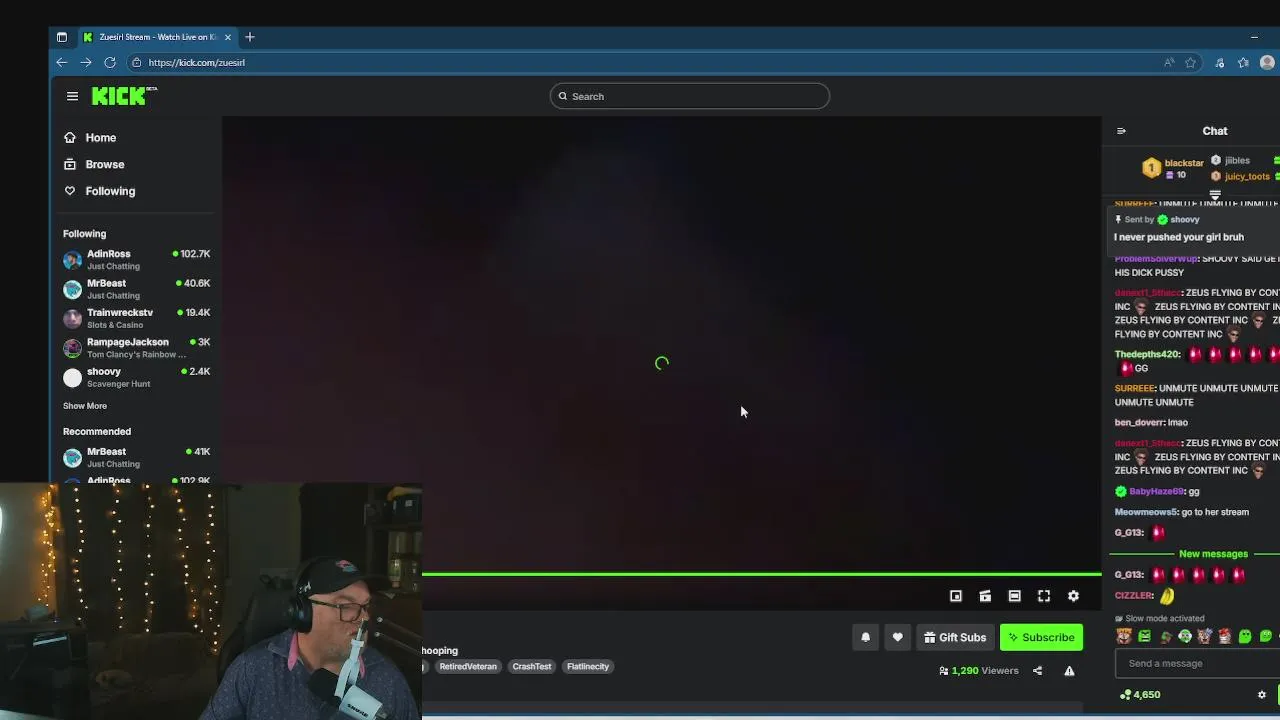
Task: Open RampageJackson channel
Action: pyautogui.click(x=136, y=348)
